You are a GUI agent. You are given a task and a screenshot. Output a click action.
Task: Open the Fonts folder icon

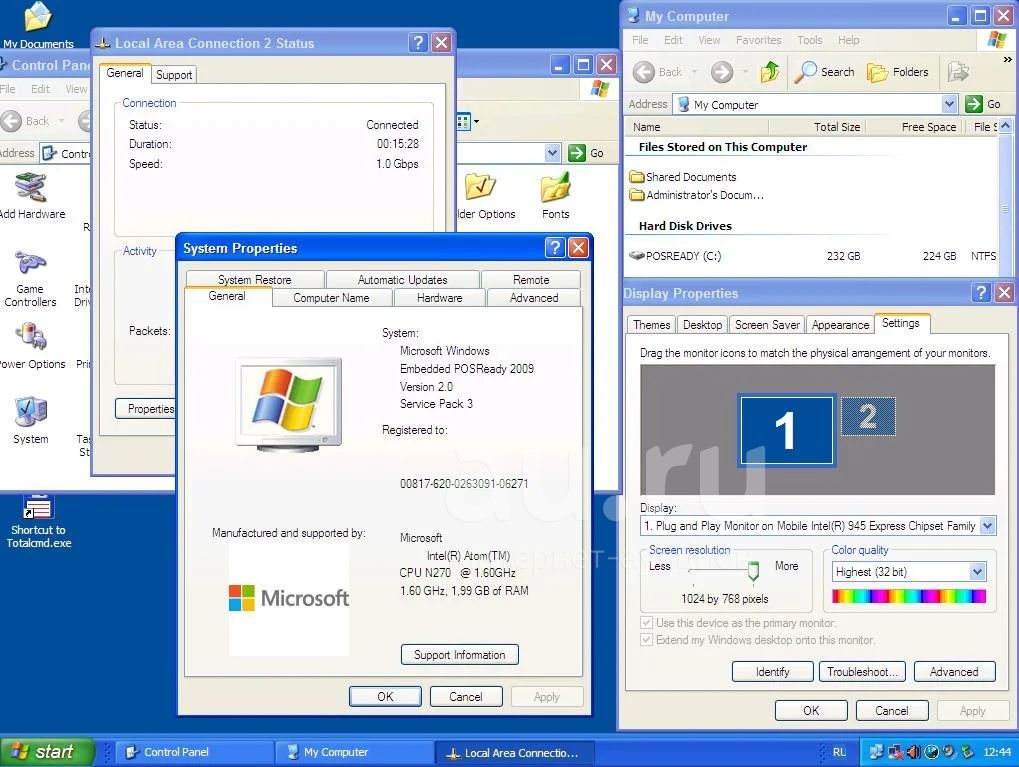click(556, 196)
